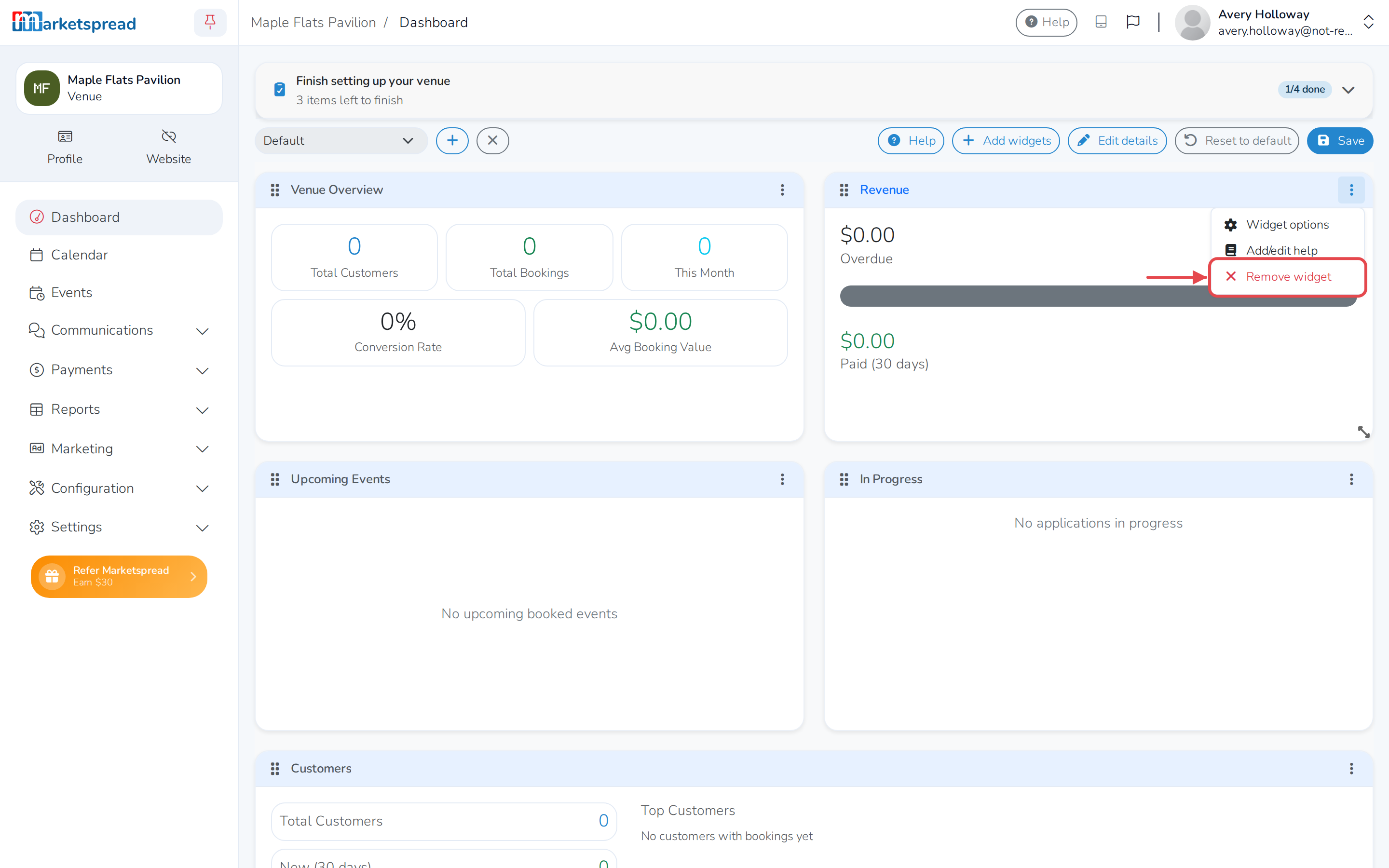Click the Venue Overview drag handle
The height and width of the screenshot is (868, 1389).
(275, 190)
